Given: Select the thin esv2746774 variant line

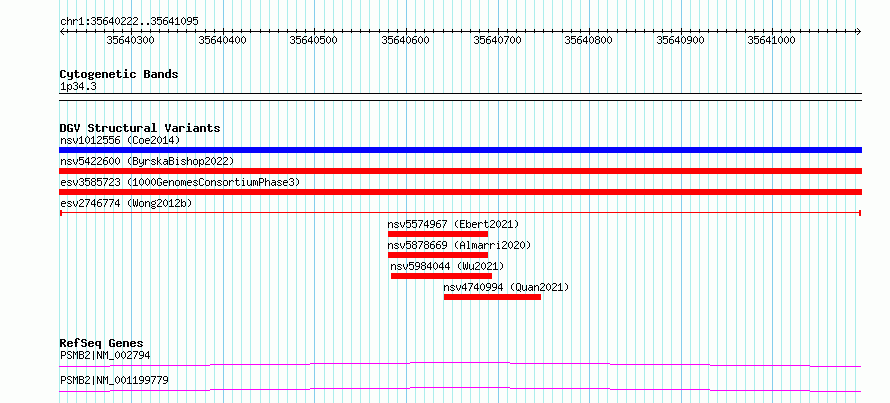Looking at the screenshot, I should pyautogui.click(x=460, y=213).
